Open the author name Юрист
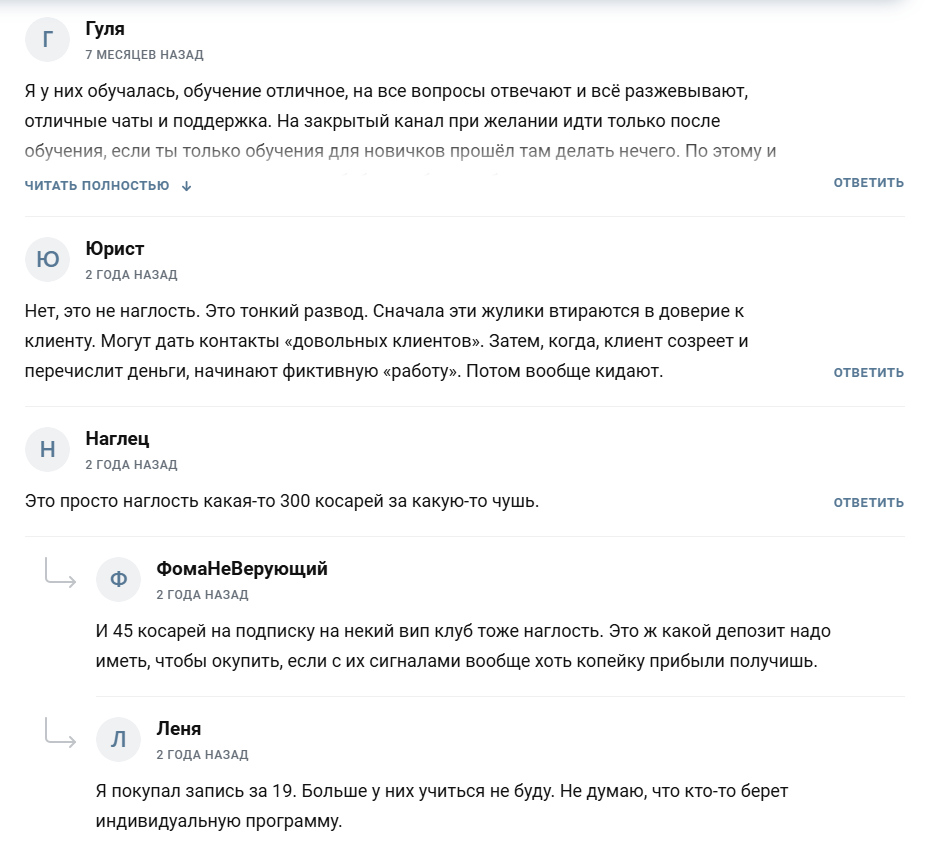Image resolution: width=934 pixels, height=852 pixels. (115, 249)
